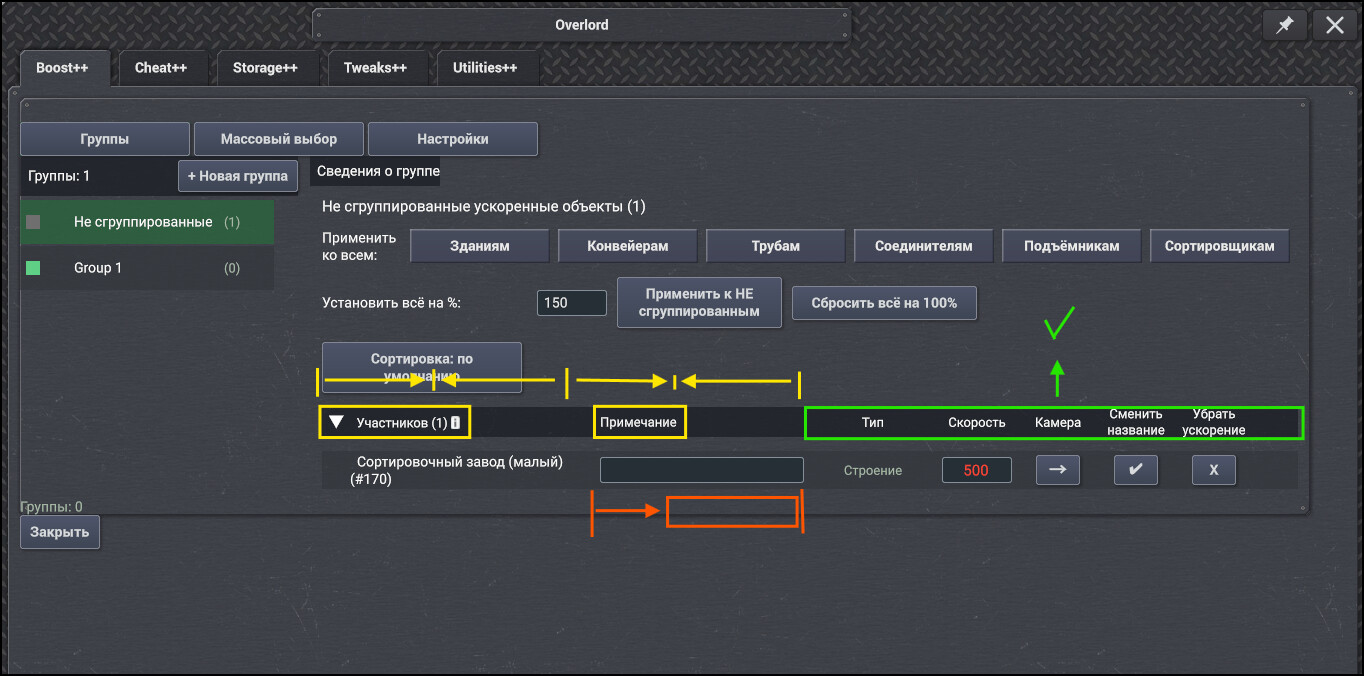Click the Скорость column header
Viewport: 1364px width, 676px height.
977,423
